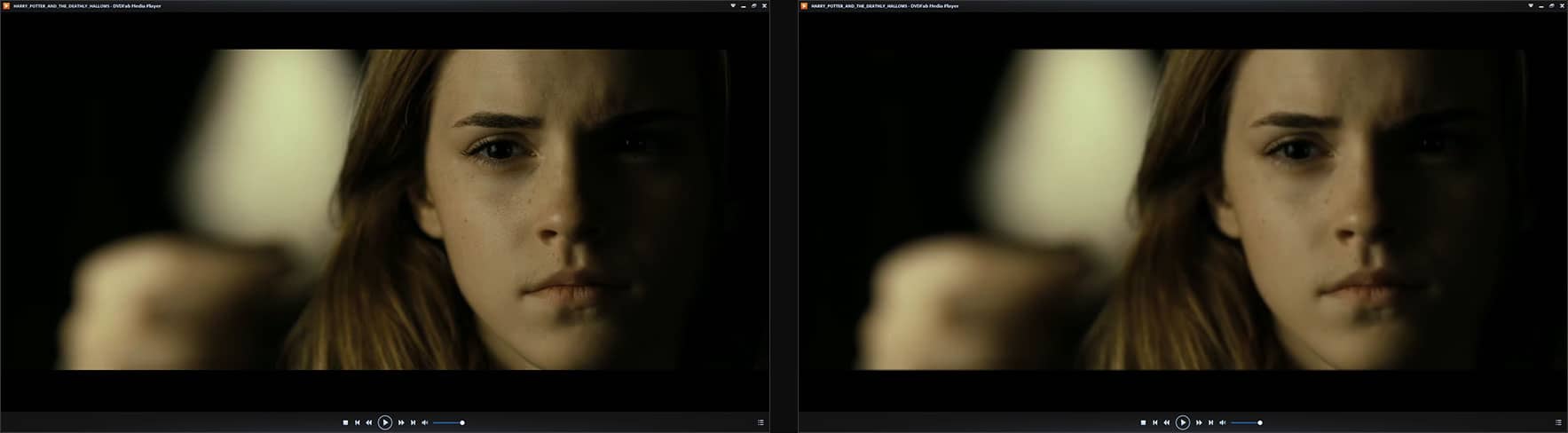Click the video frame in the left player
This screenshot has width=1568, height=433.
[x=384, y=209]
